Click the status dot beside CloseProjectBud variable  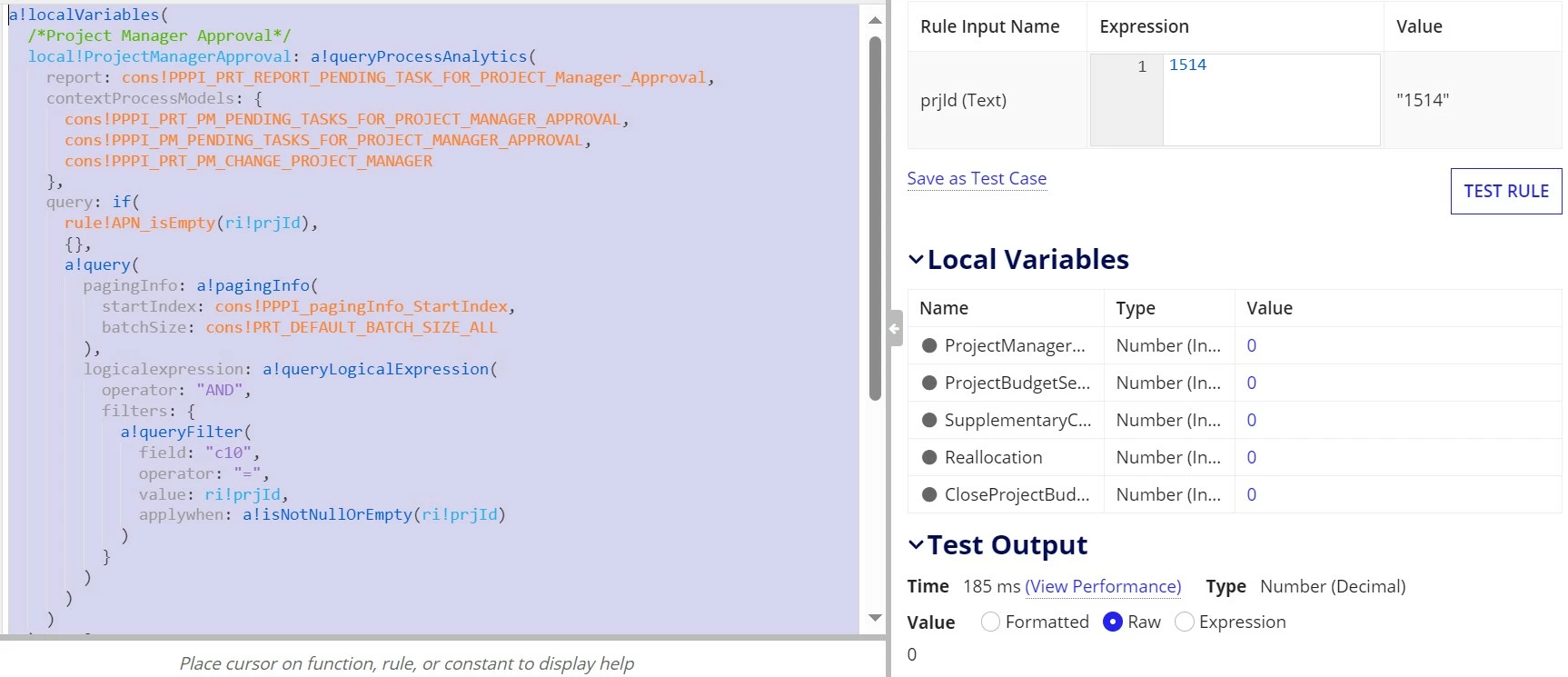click(929, 494)
